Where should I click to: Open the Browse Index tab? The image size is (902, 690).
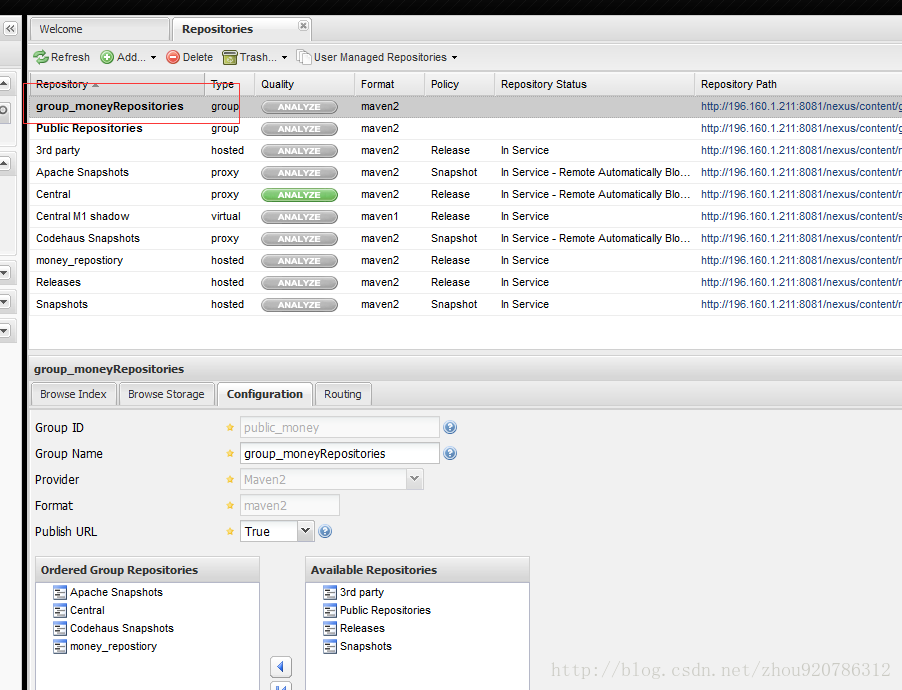click(x=73, y=394)
